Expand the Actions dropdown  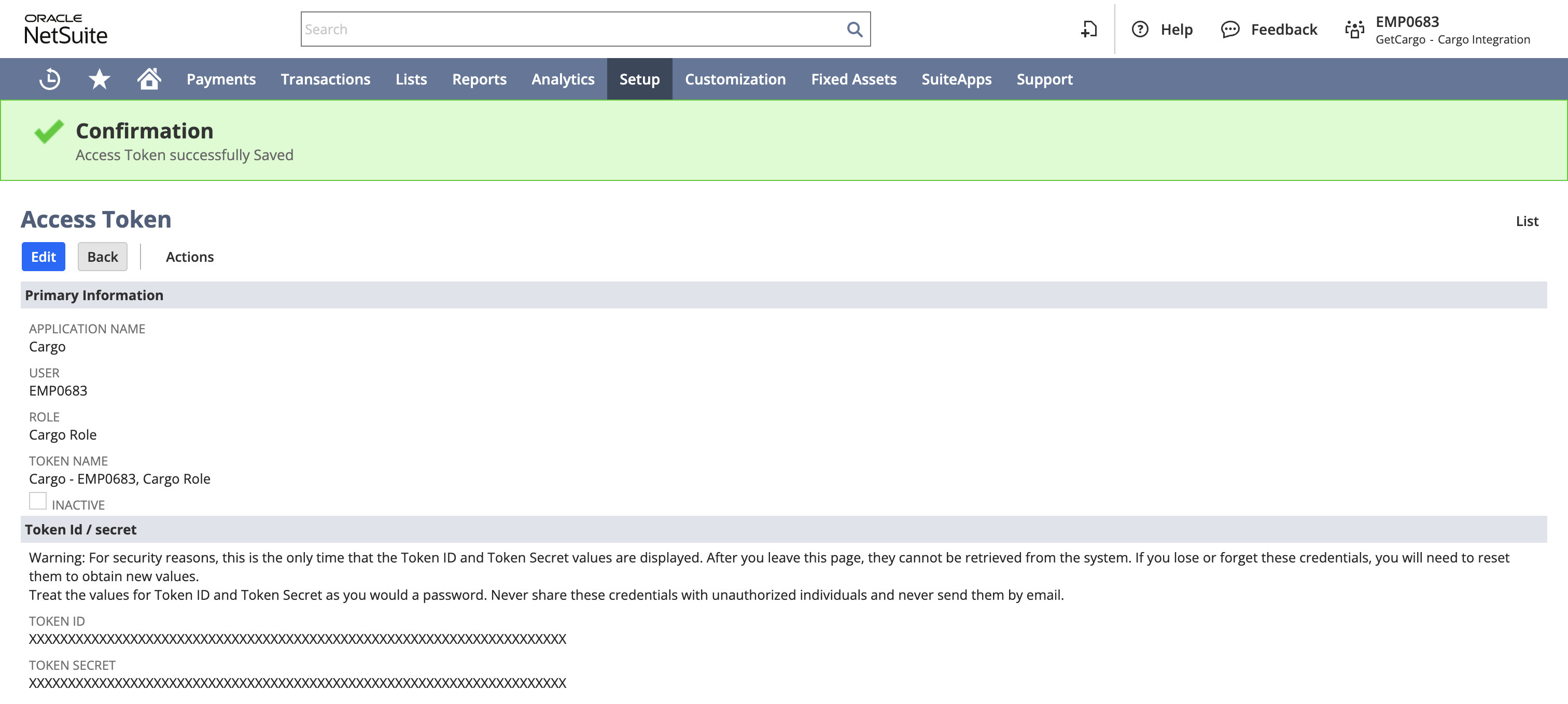pyautogui.click(x=190, y=257)
